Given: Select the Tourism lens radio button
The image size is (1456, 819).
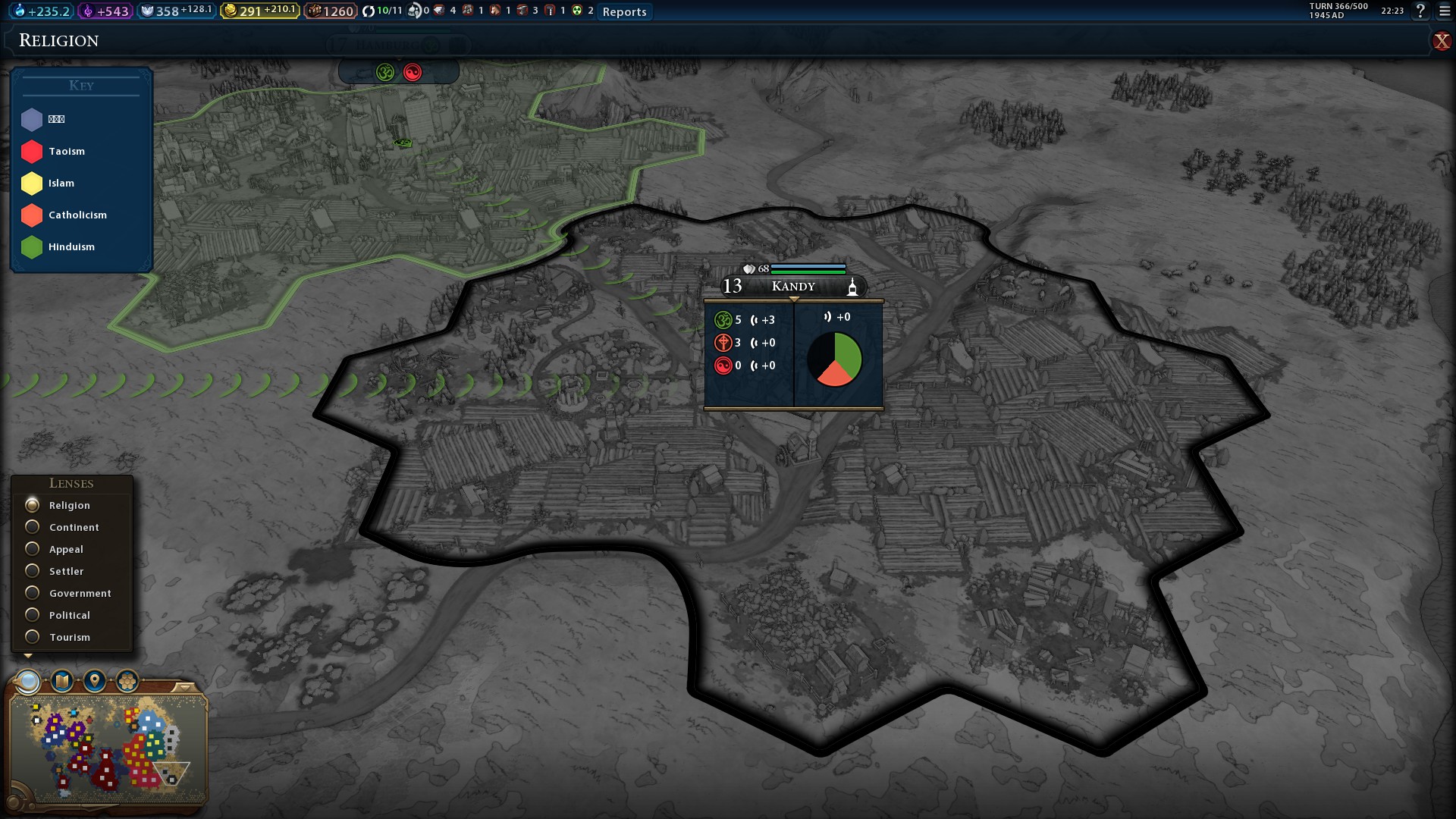Looking at the screenshot, I should point(32,636).
